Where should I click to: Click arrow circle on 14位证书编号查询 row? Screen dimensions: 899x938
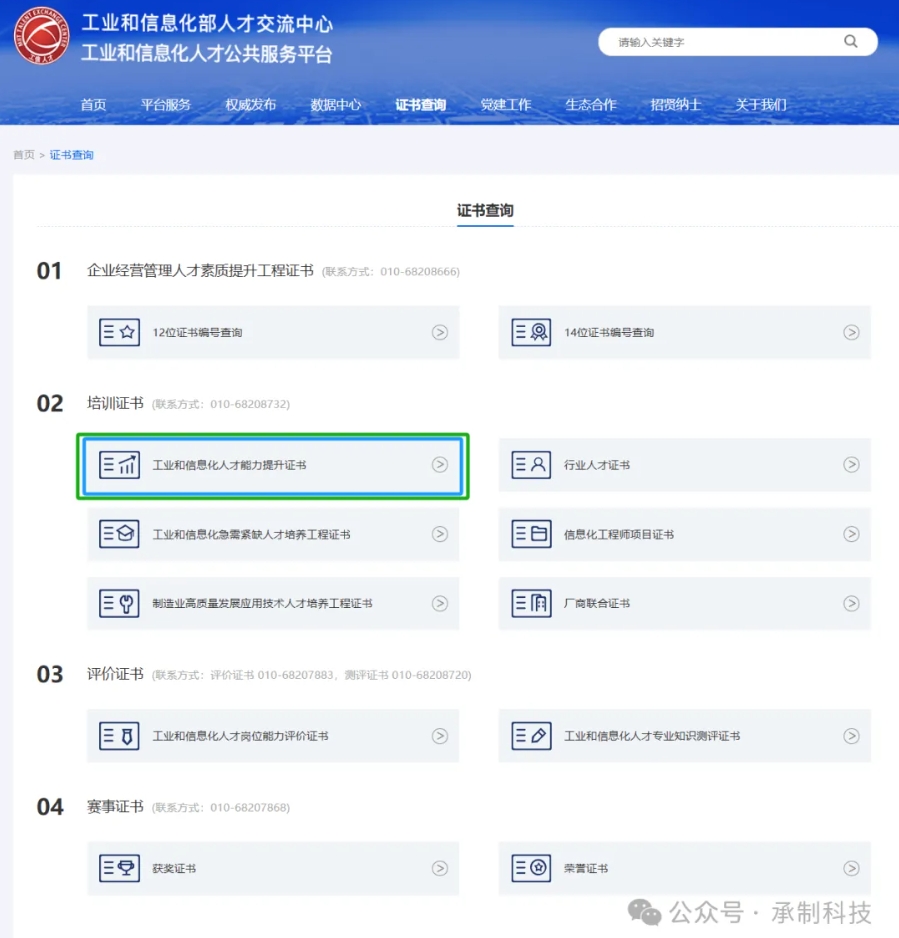click(851, 332)
